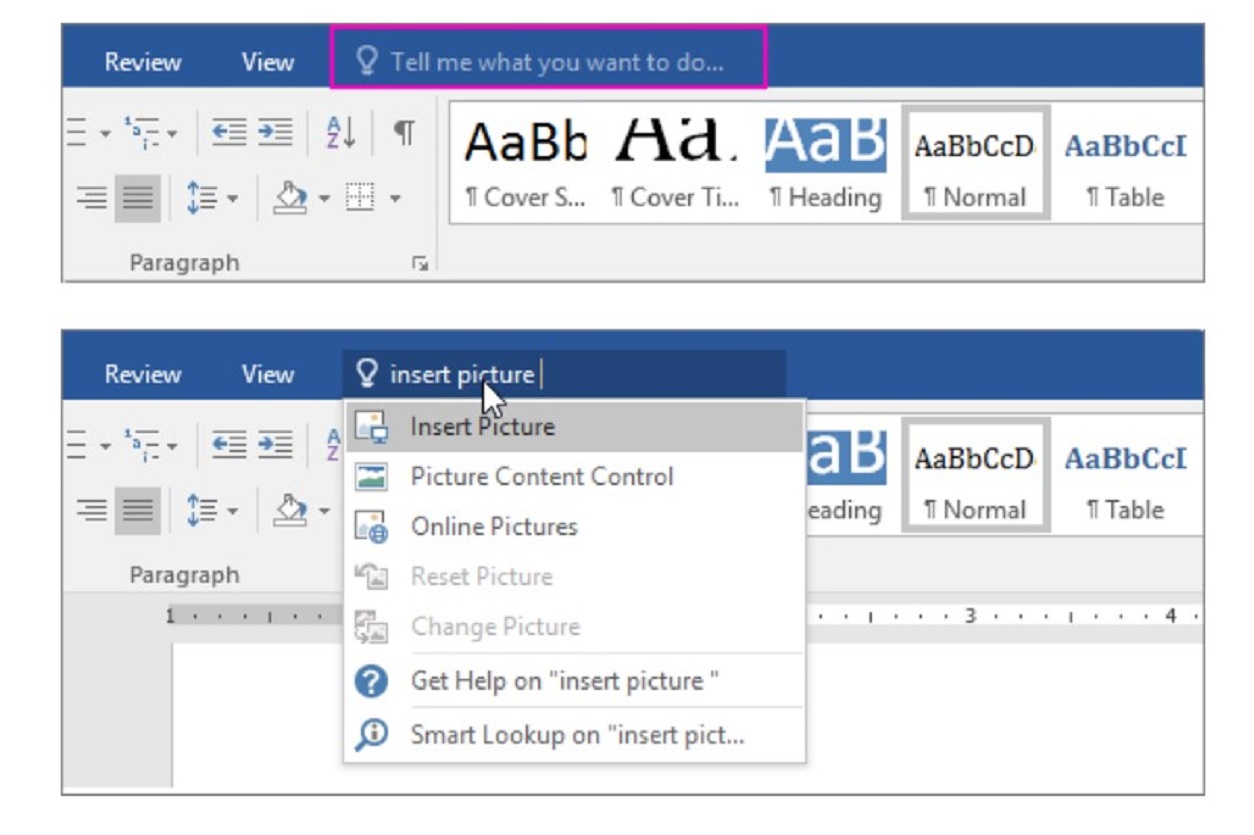The image size is (1254, 835).
Task: Click the horizontal ruler near the 3 mark
Action: tap(969, 616)
